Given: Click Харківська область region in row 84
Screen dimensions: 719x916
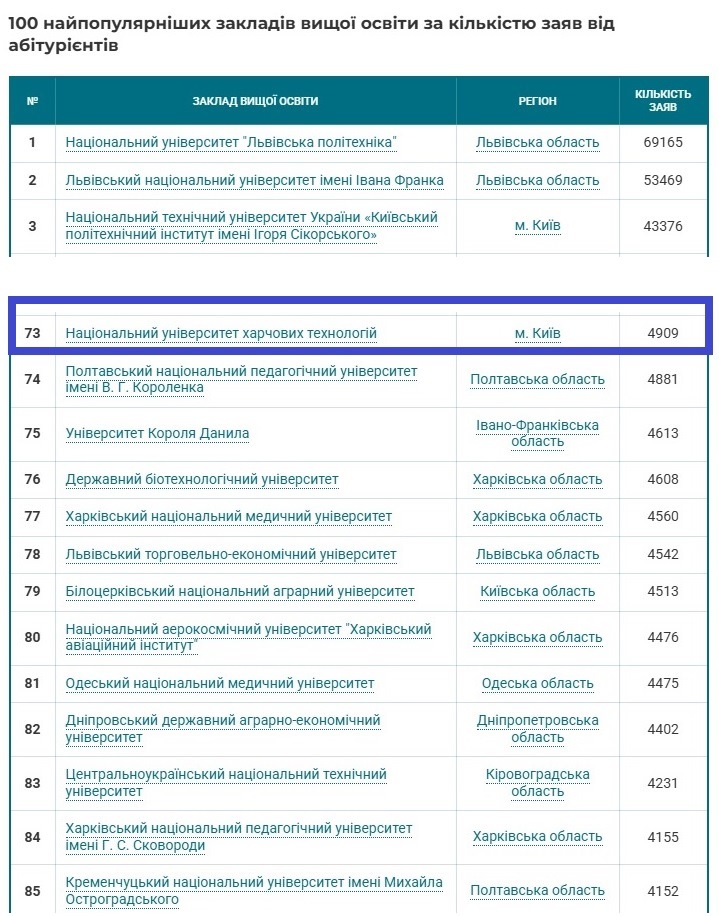Looking at the screenshot, I should [537, 837].
